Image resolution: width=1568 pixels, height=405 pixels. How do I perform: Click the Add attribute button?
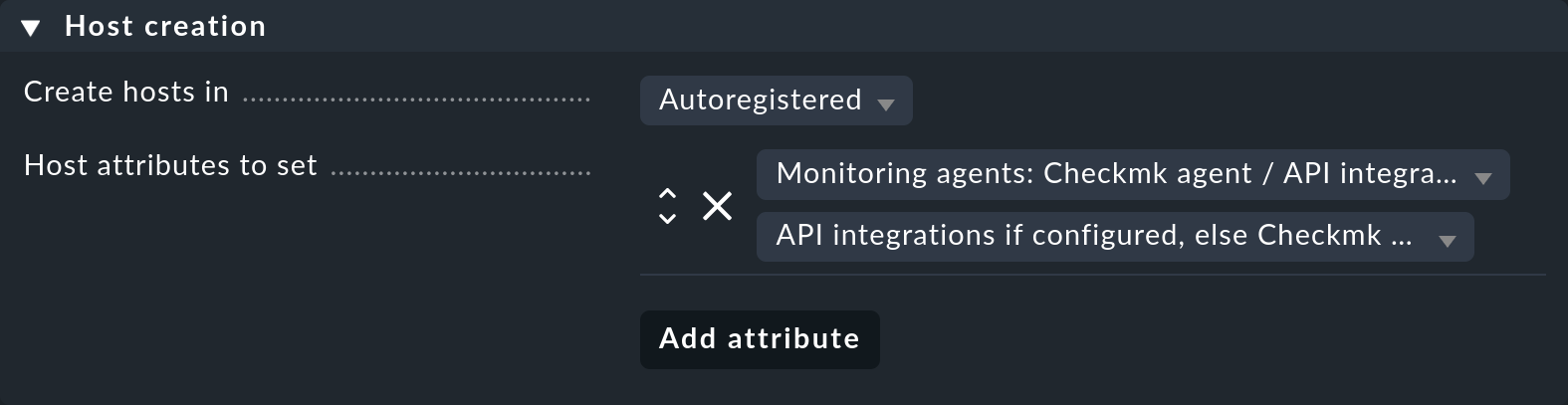760,339
